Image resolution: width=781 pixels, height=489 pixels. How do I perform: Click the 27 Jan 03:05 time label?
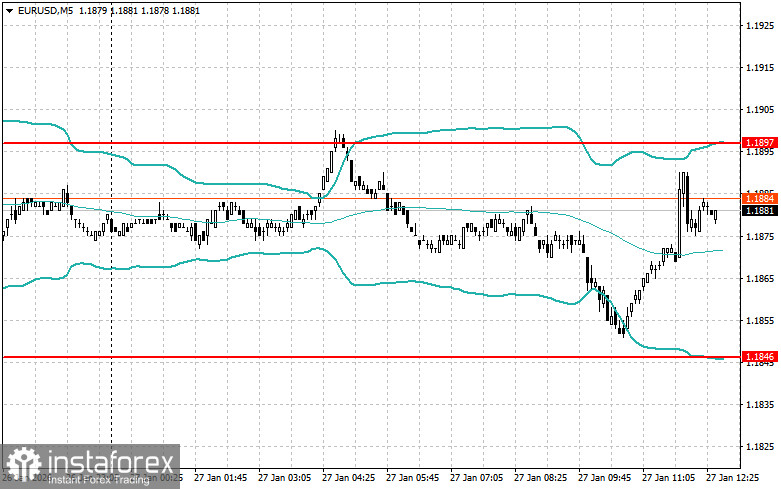pos(284,478)
